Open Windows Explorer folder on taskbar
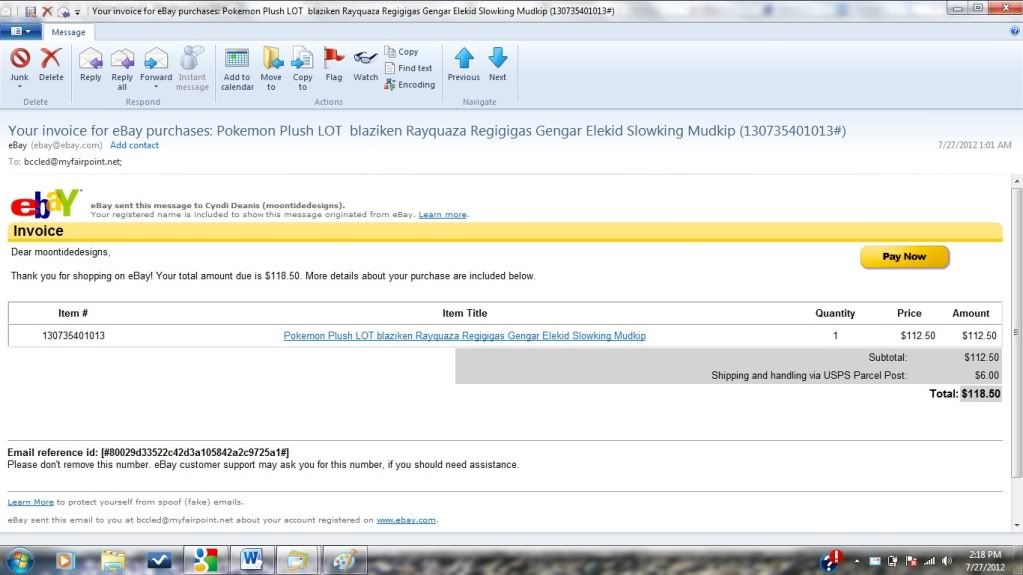 [113, 561]
